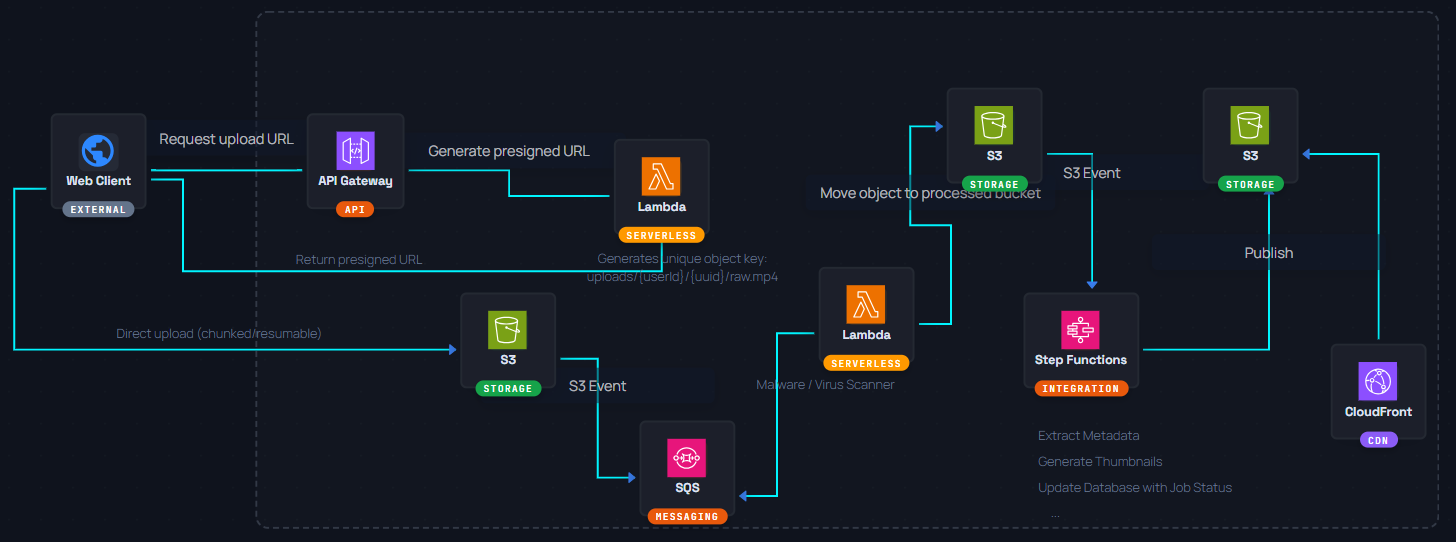Select the 'Direct upload (chunked/resumable)' label

pyautogui.click(x=219, y=333)
